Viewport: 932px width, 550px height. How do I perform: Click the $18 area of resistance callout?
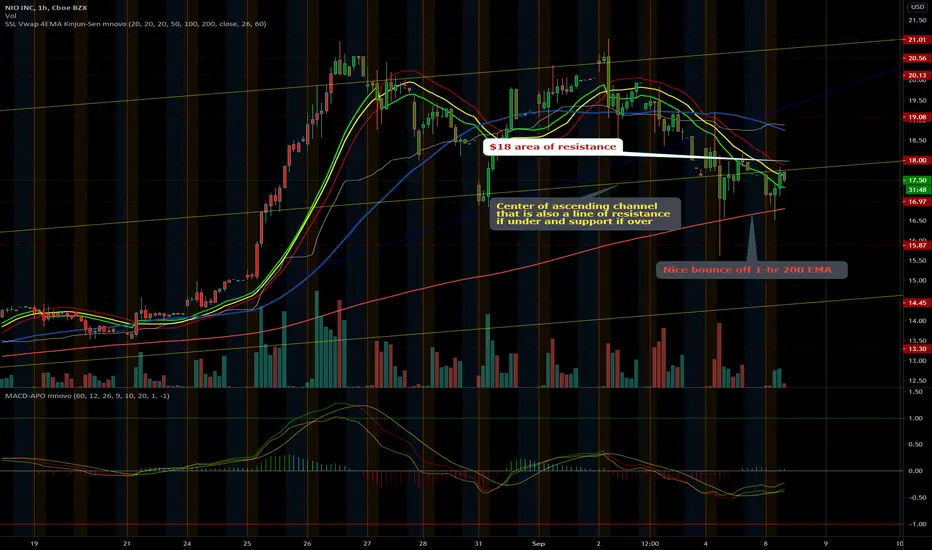tap(553, 147)
